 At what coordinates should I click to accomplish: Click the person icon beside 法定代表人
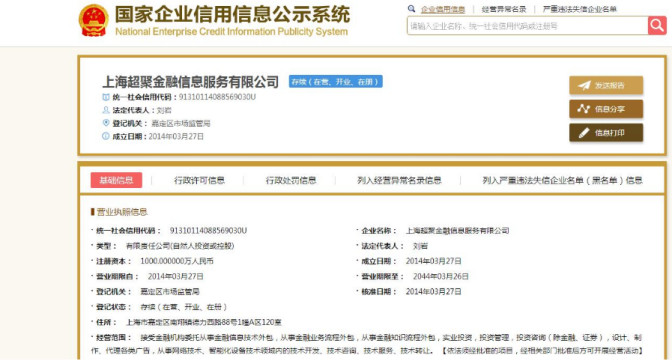click(106, 110)
